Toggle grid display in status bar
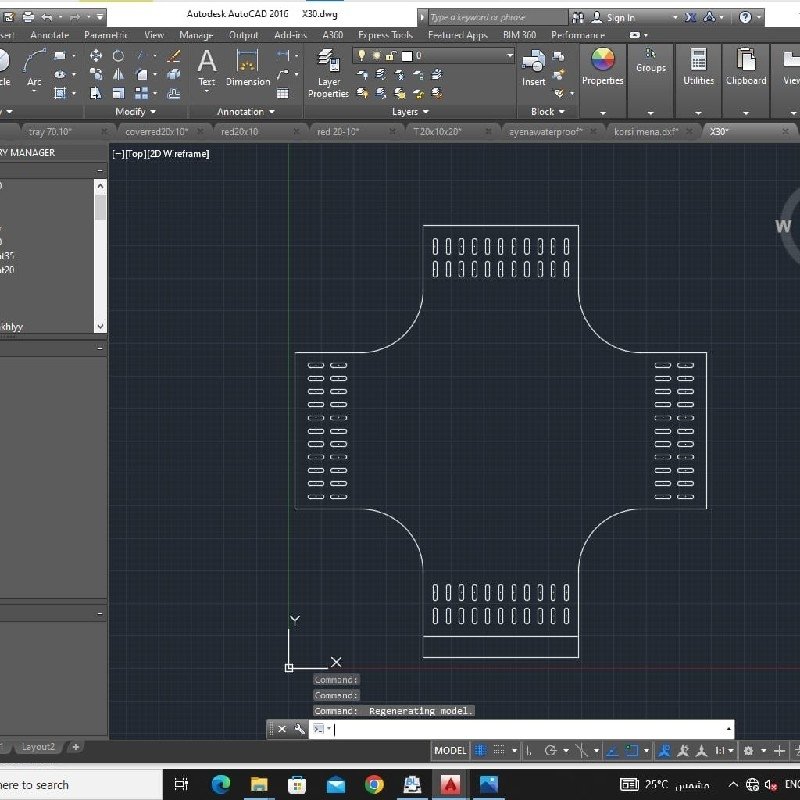800x800 pixels. tap(482, 750)
